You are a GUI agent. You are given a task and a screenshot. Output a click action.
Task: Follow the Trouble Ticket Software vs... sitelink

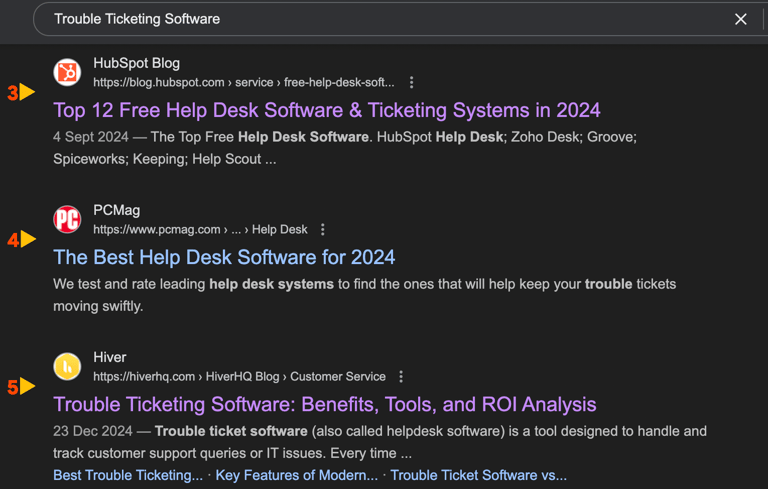[x=479, y=475]
